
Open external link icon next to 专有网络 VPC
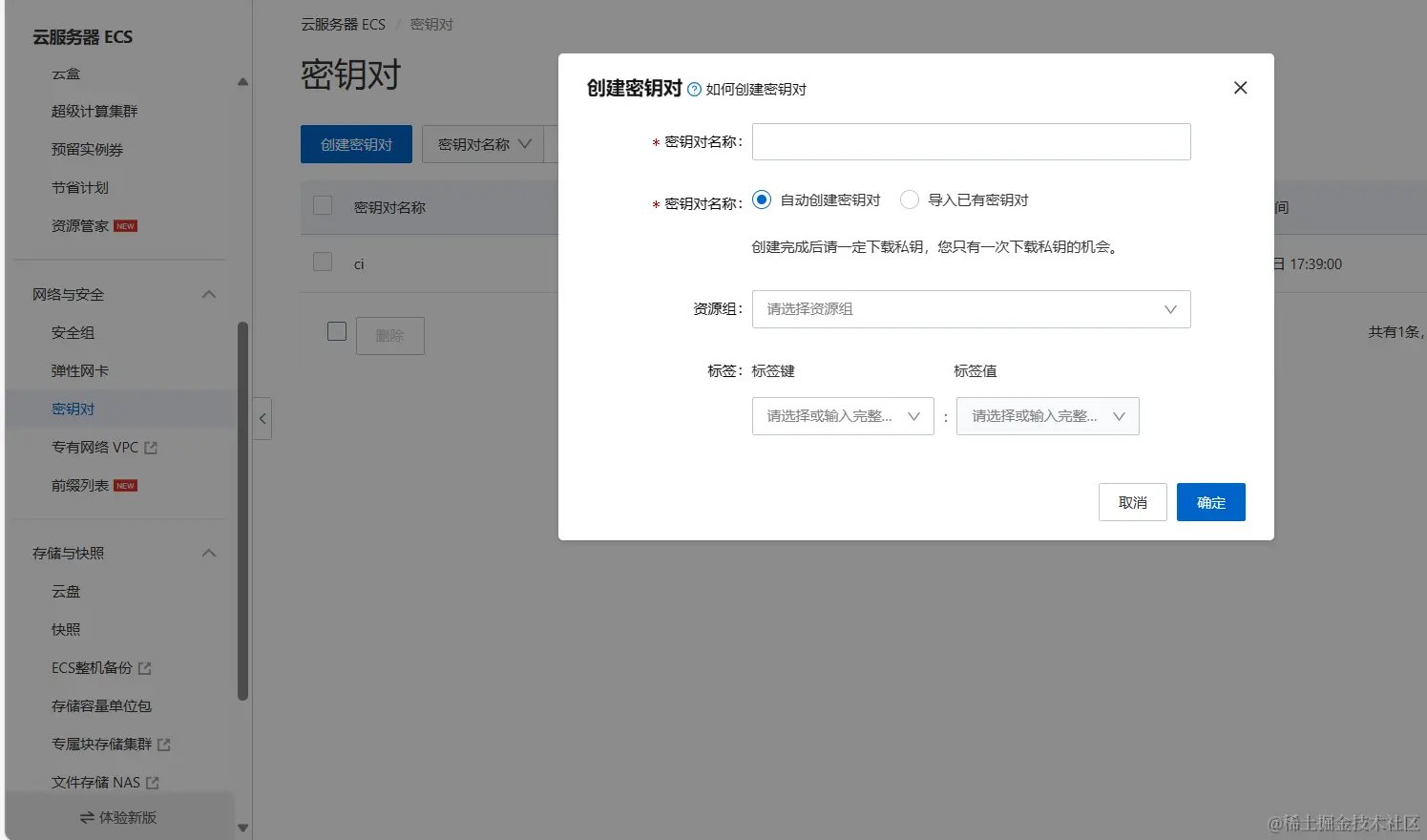(151, 448)
